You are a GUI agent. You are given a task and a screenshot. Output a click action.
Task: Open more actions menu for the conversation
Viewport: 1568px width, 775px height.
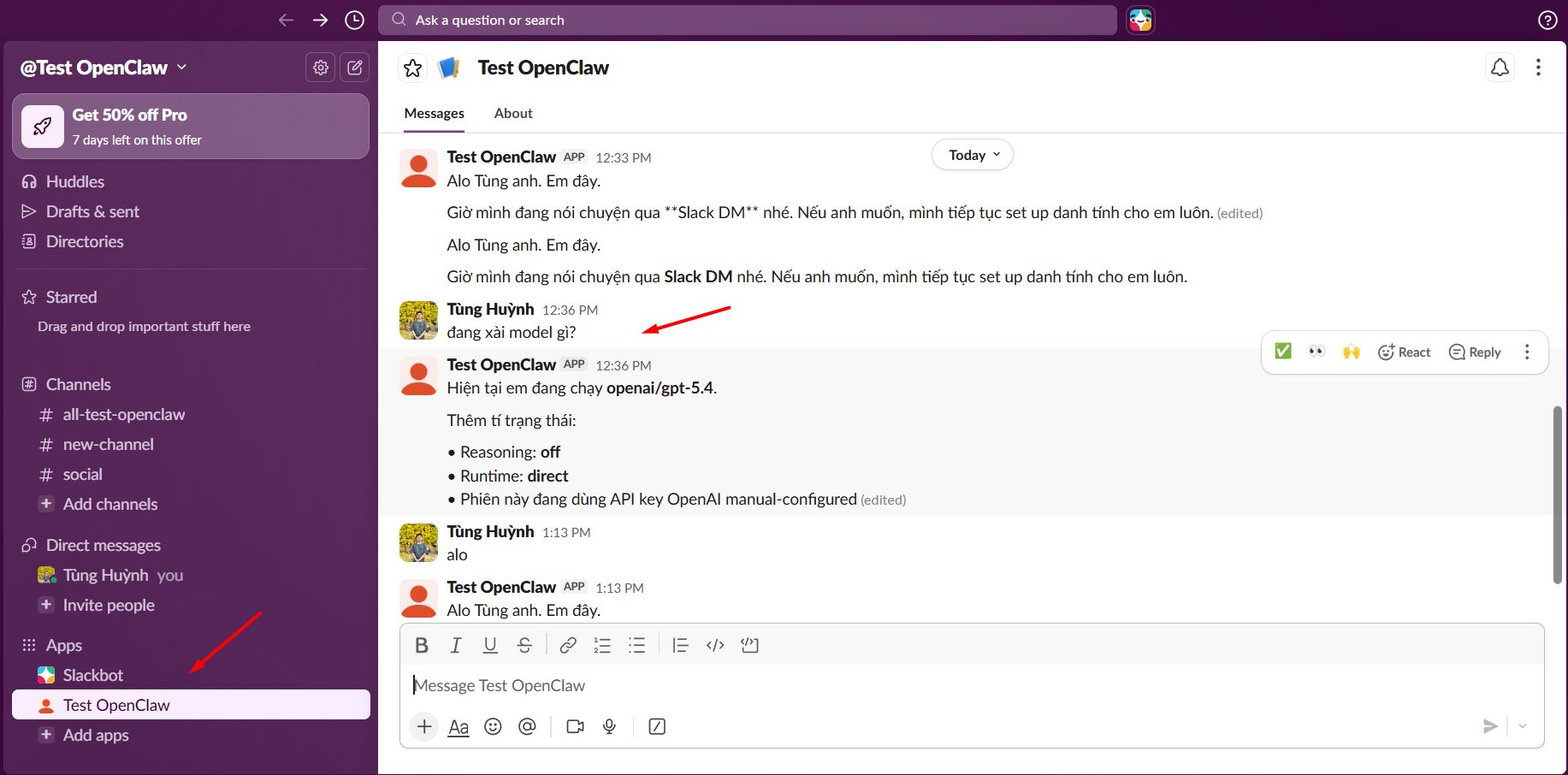click(1538, 67)
